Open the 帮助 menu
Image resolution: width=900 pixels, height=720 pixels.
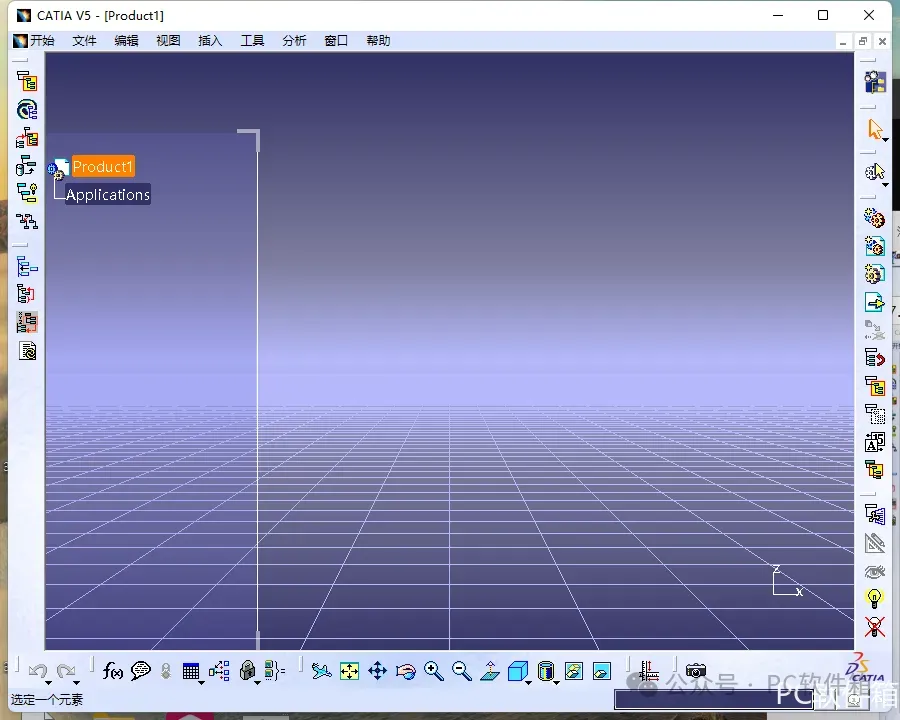[378, 41]
